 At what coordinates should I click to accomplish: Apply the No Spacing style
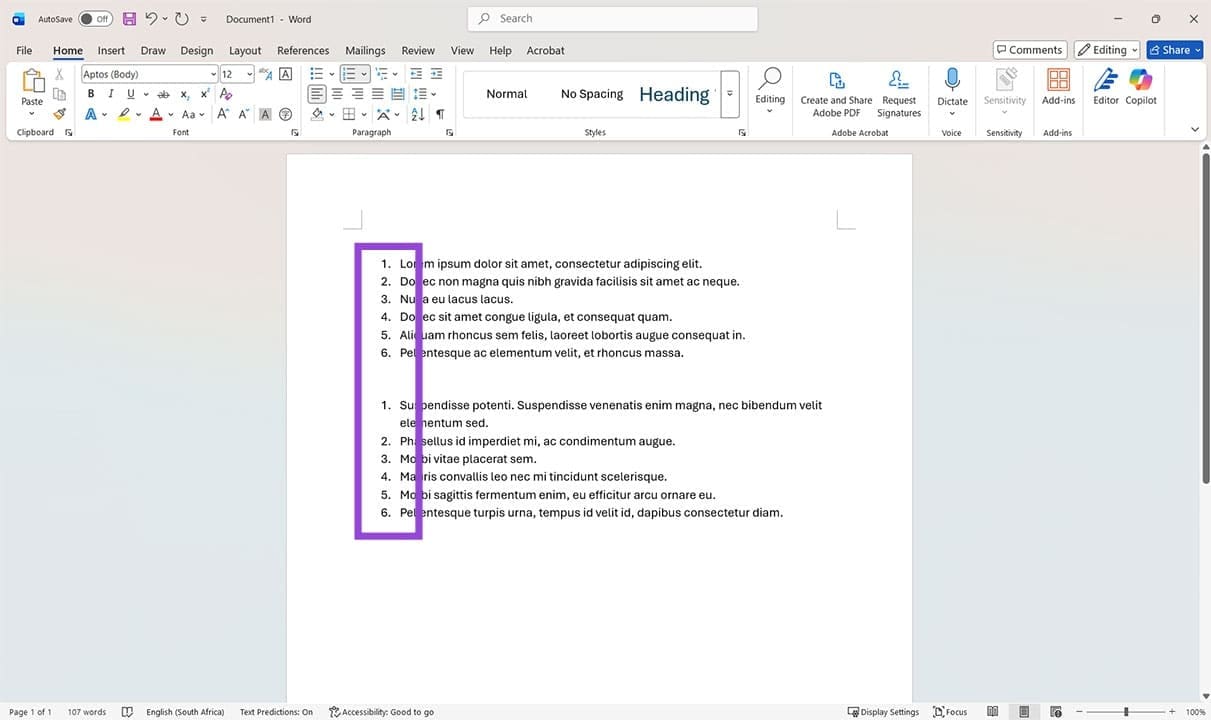coord(591,93)
